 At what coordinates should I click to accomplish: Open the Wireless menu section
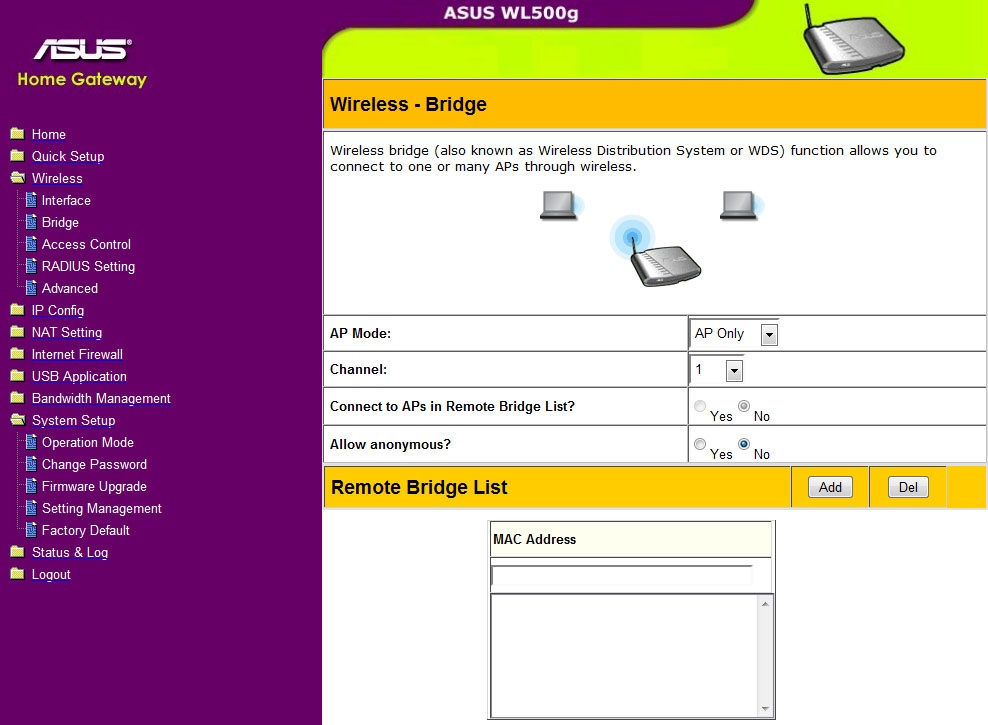tap(57, 178)
